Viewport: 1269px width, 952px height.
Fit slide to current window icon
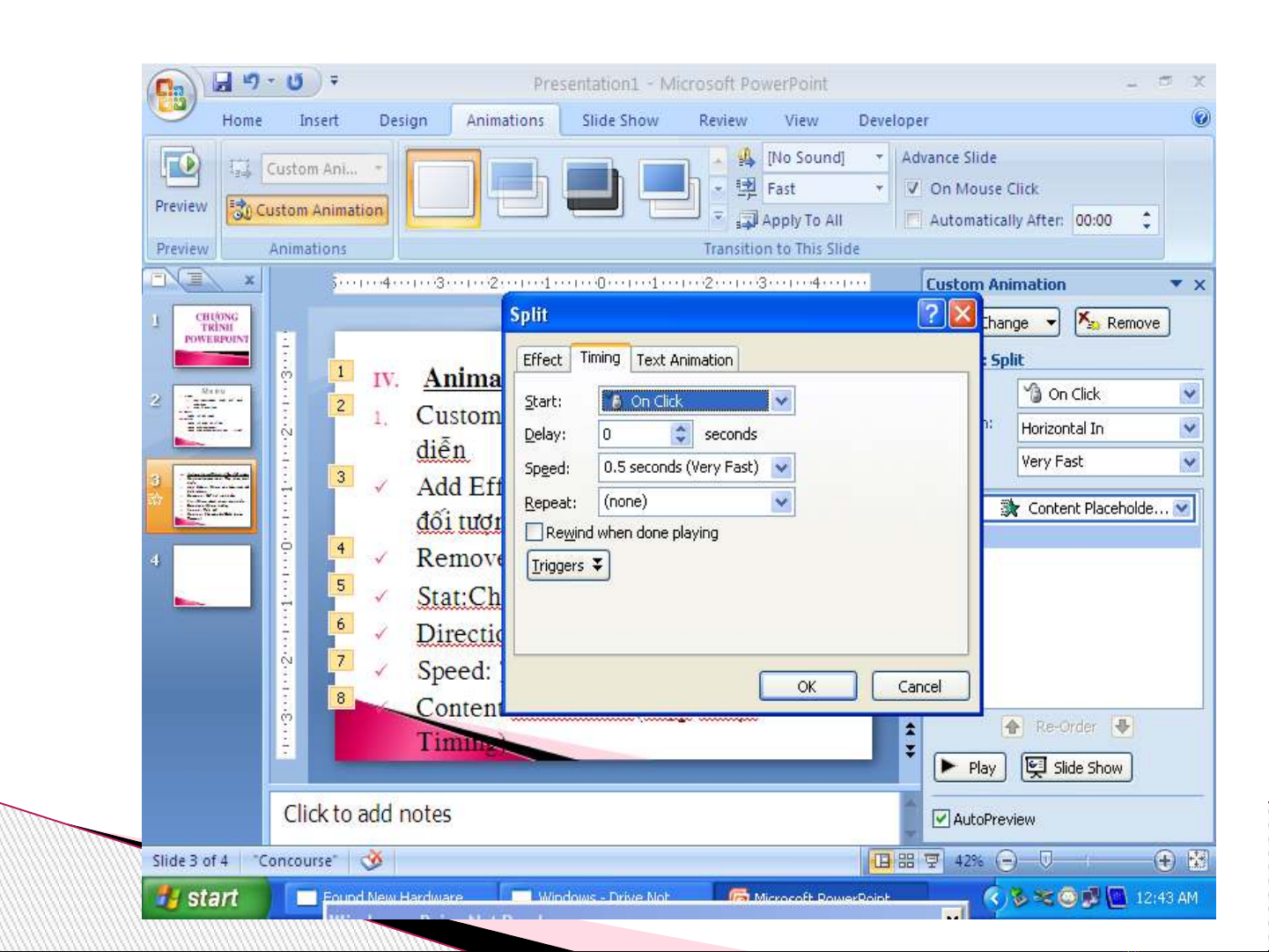[1198, 860]
